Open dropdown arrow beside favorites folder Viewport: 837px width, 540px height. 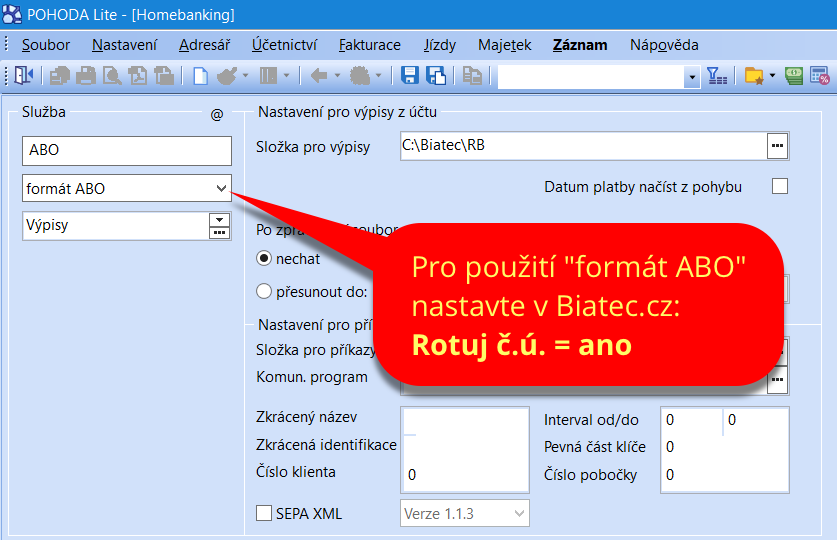pos(772,76)
